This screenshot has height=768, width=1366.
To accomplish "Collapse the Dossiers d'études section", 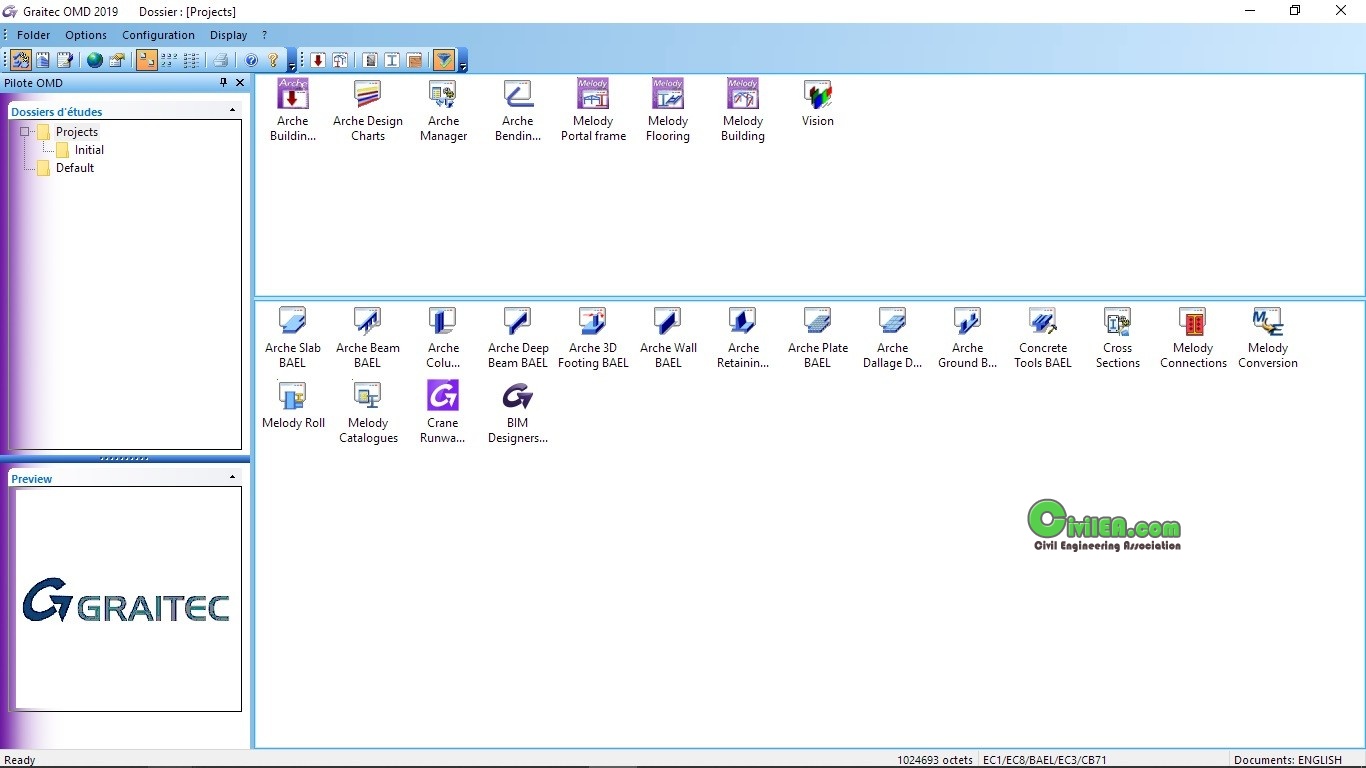I will (x=233, y=111).
